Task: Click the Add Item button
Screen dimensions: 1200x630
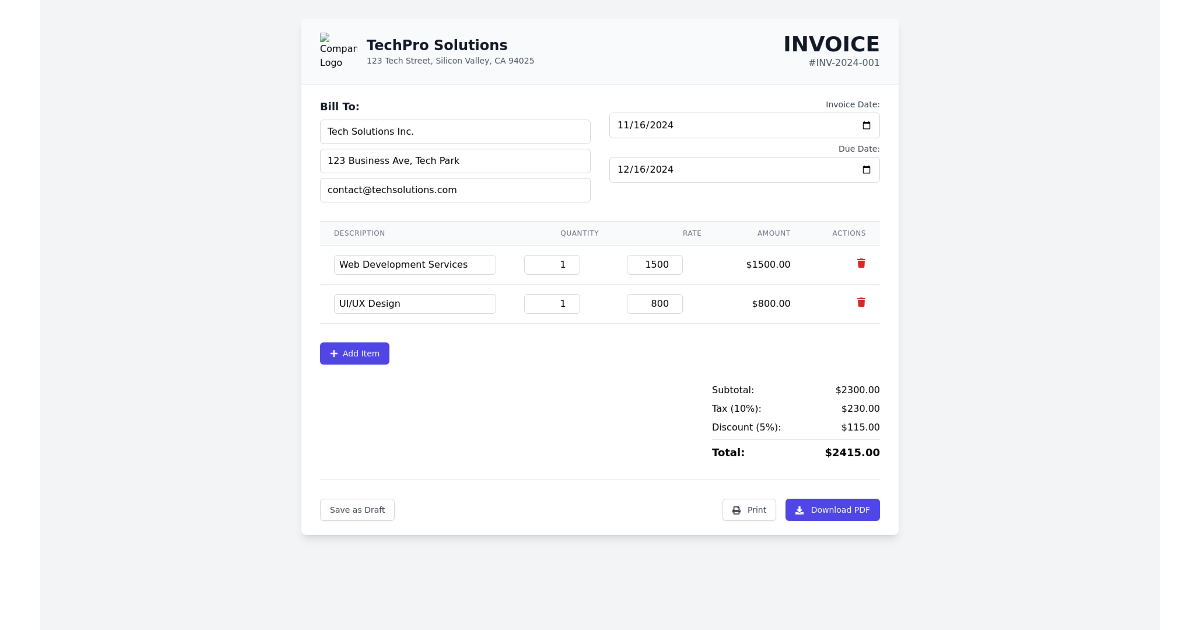Action: tap(354, 354)
